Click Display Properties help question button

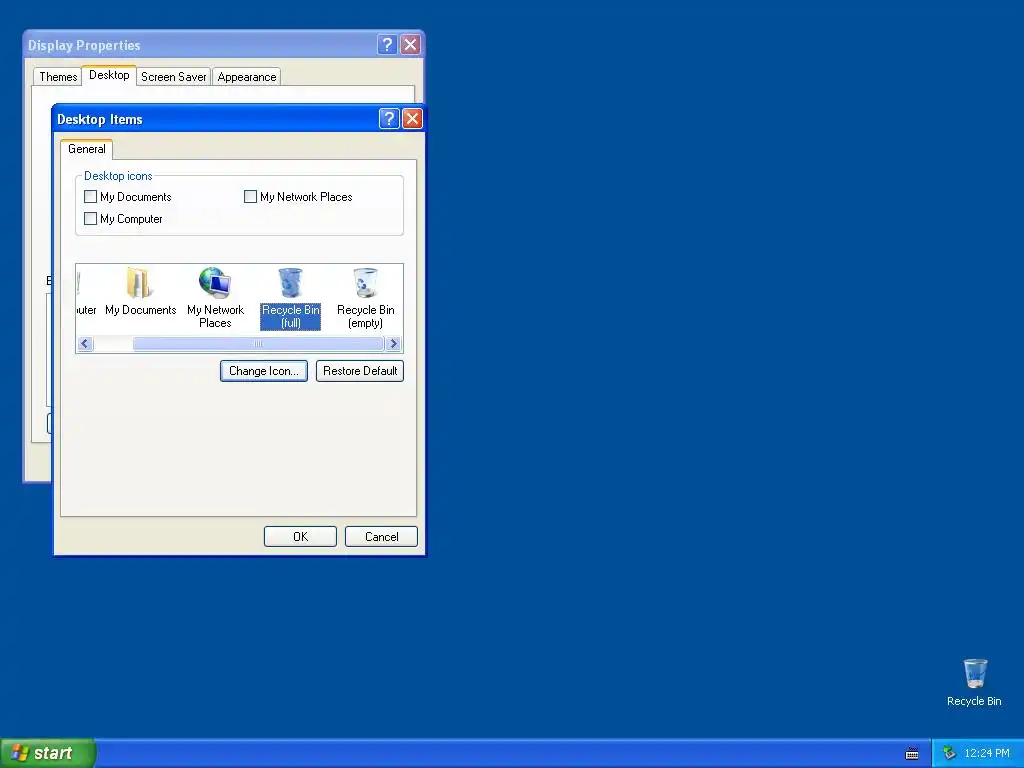[387, 44]
